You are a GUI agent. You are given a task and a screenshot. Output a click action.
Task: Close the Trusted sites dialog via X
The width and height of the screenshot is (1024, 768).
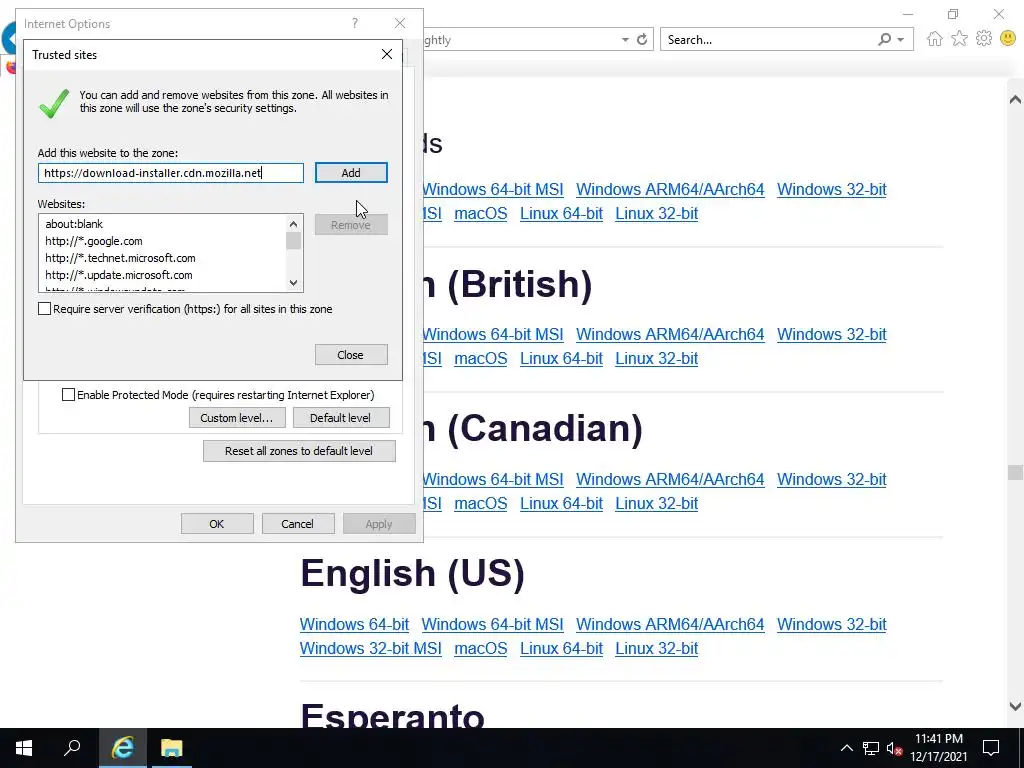click(x=387, y=54)
